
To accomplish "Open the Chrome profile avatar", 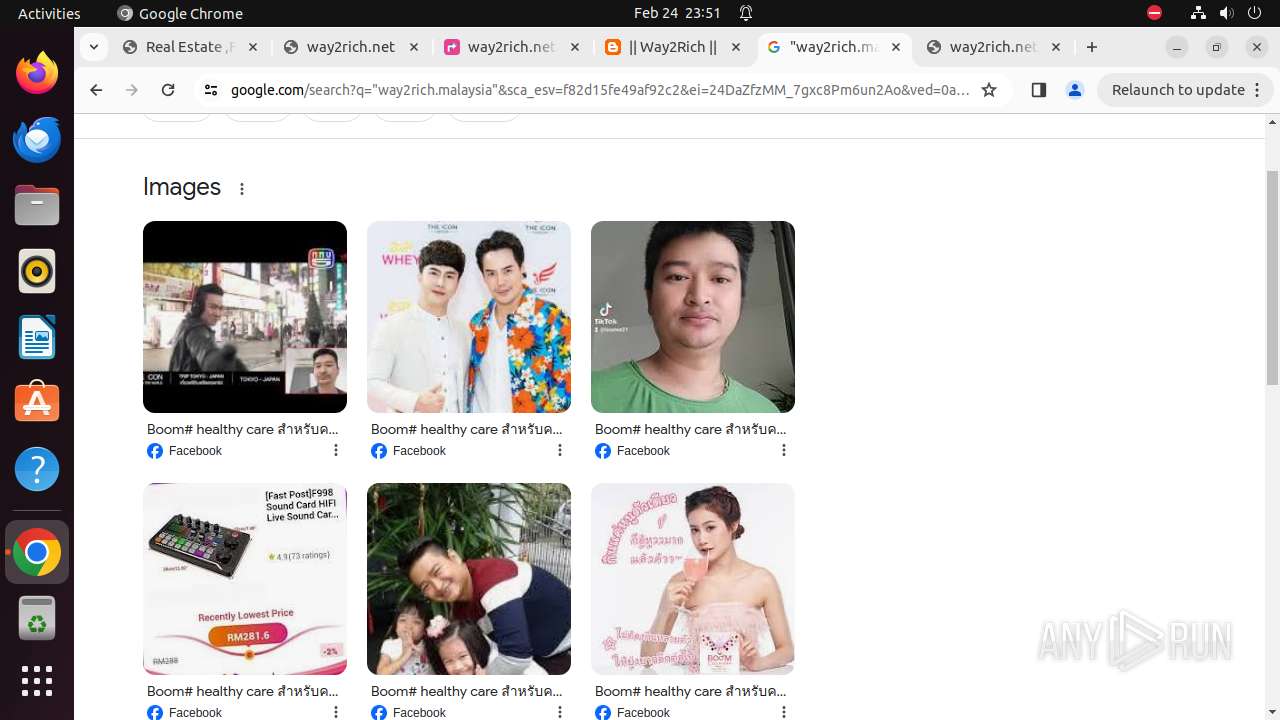I will tap(1075, 90).
